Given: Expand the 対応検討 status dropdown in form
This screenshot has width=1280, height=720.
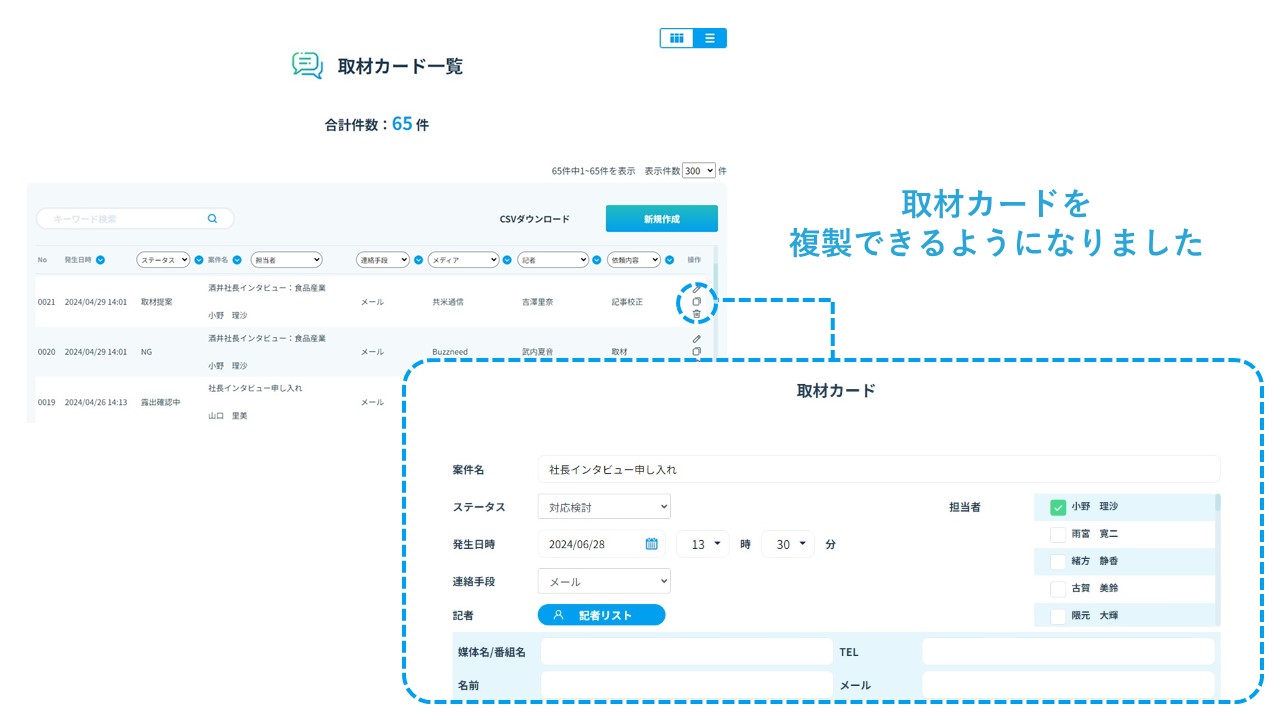Looking at the screenshot, I should point(604,507).
